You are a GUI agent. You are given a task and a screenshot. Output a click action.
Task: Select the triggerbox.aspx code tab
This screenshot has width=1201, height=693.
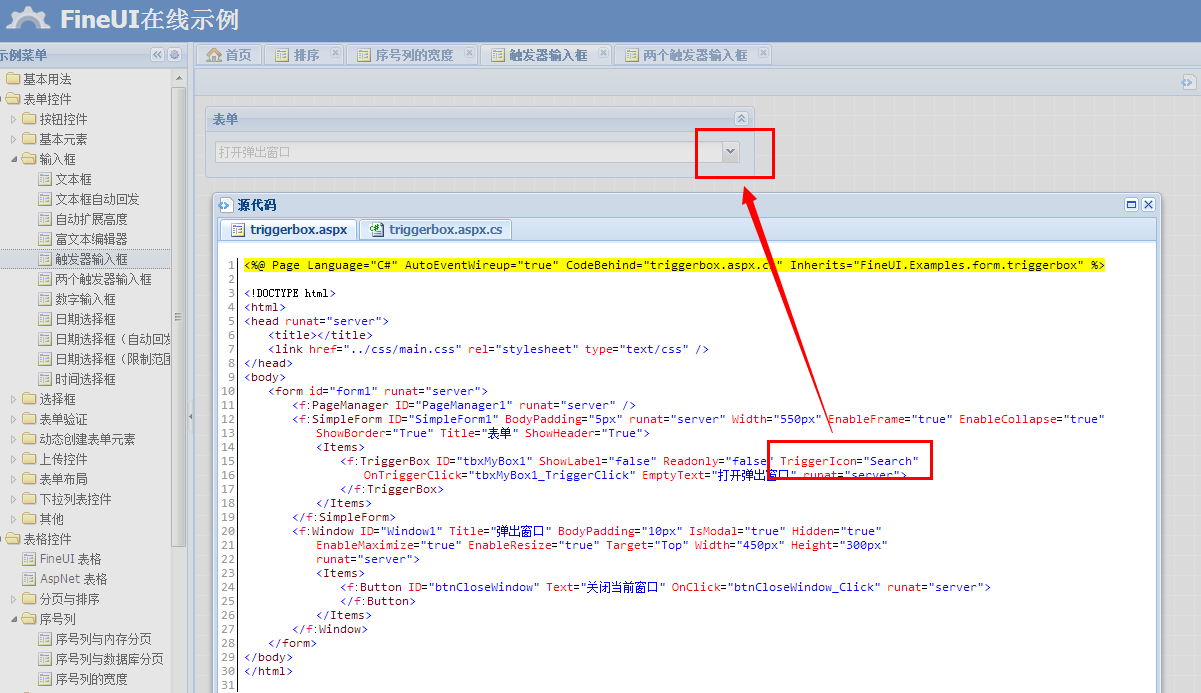coord(289,229)
